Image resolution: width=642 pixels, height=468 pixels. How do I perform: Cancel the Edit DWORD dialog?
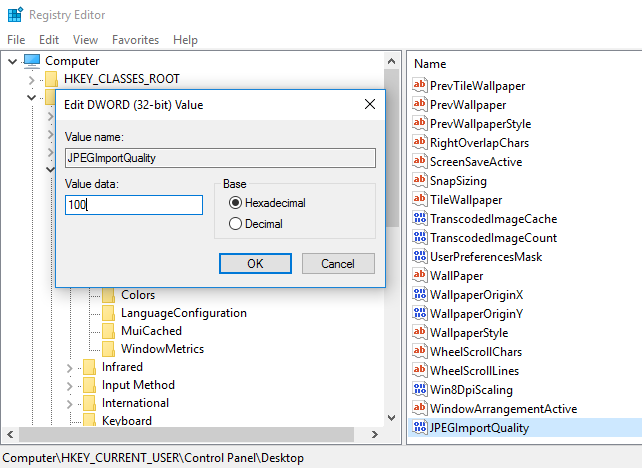338,263
